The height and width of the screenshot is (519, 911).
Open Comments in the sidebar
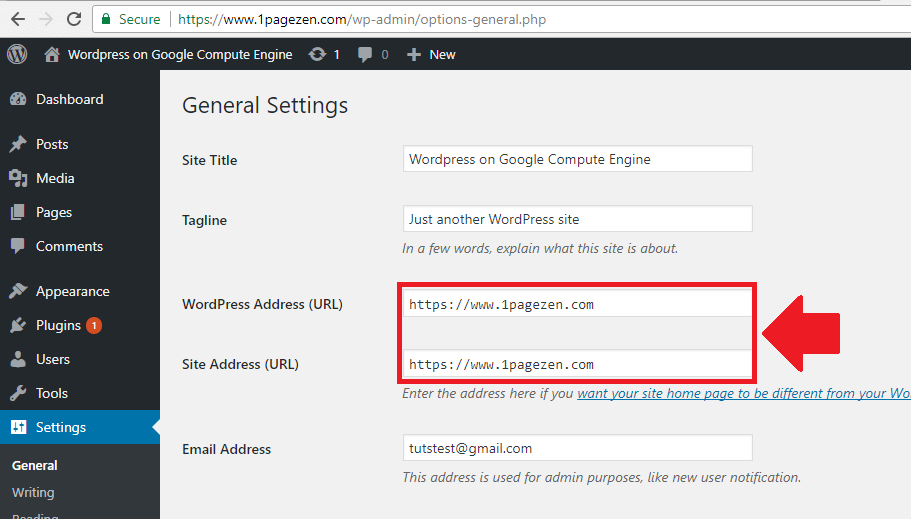(69, 246)
